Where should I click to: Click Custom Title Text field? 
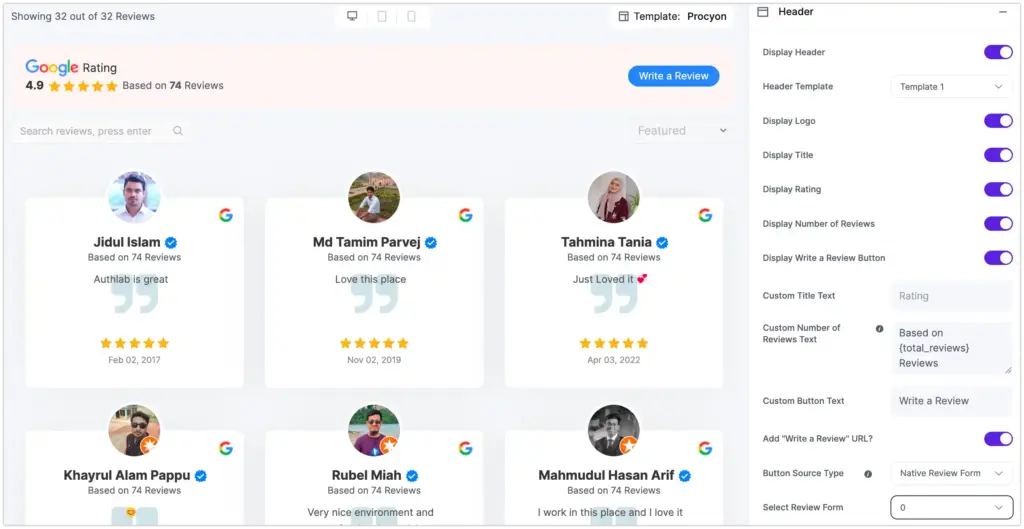tap(952, 296)
